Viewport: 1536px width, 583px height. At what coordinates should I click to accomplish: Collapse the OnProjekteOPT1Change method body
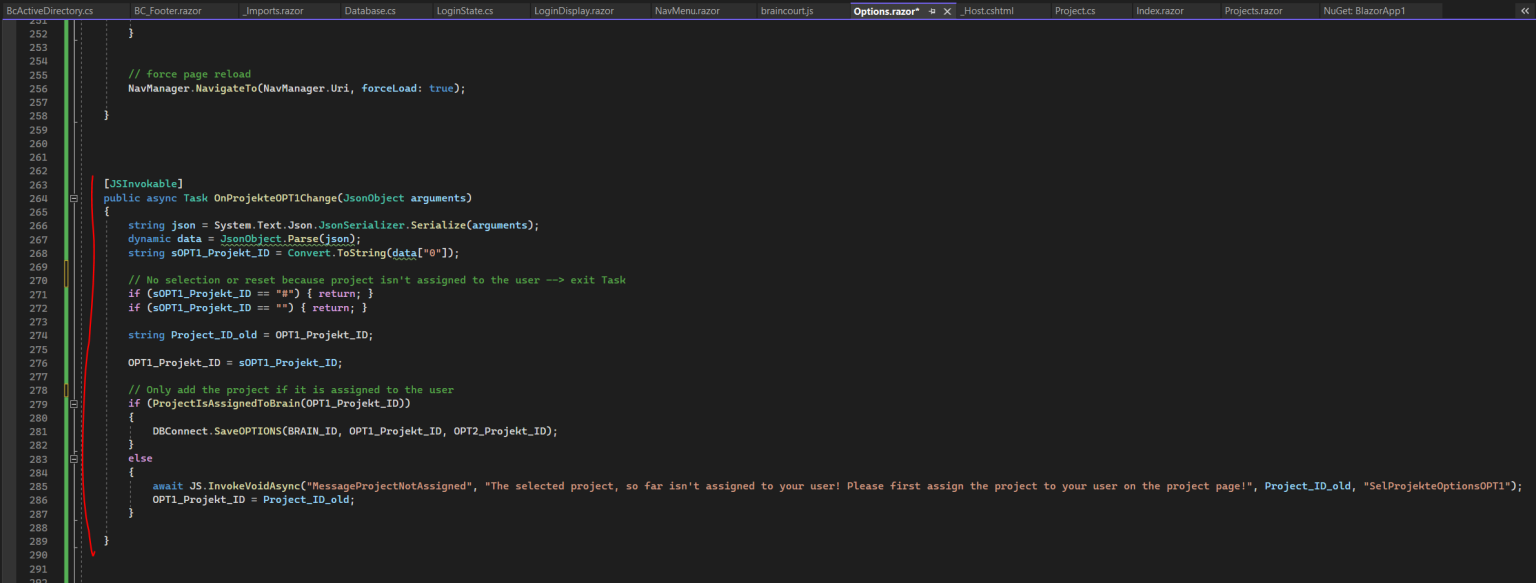click(74, 198)
